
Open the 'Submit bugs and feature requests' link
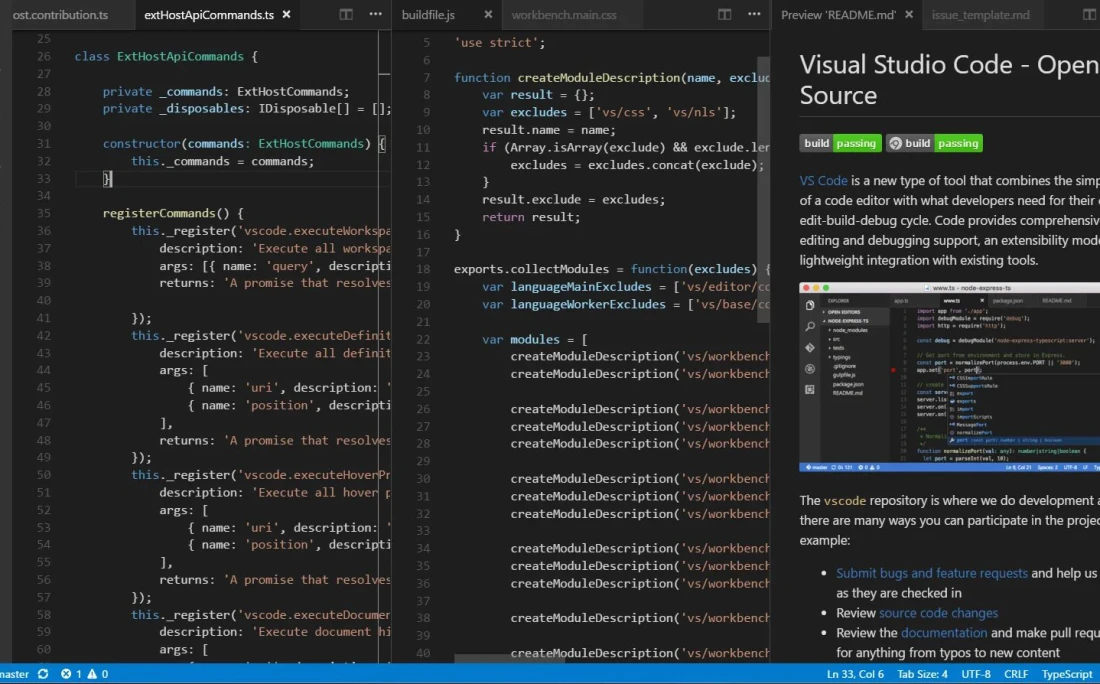(931, 573)
